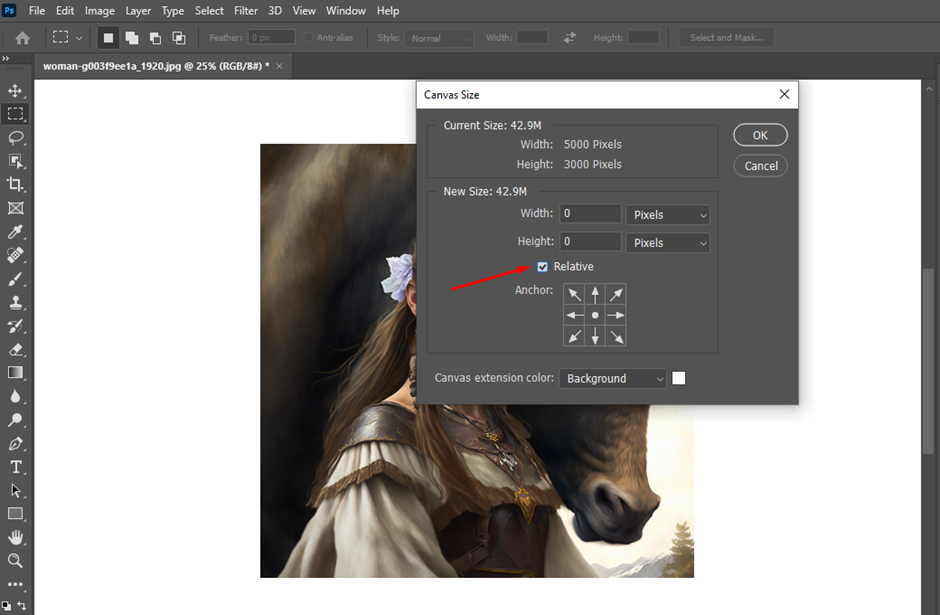The image size is (940, 615).
Task: Open the Image menu
Action: 100,11
